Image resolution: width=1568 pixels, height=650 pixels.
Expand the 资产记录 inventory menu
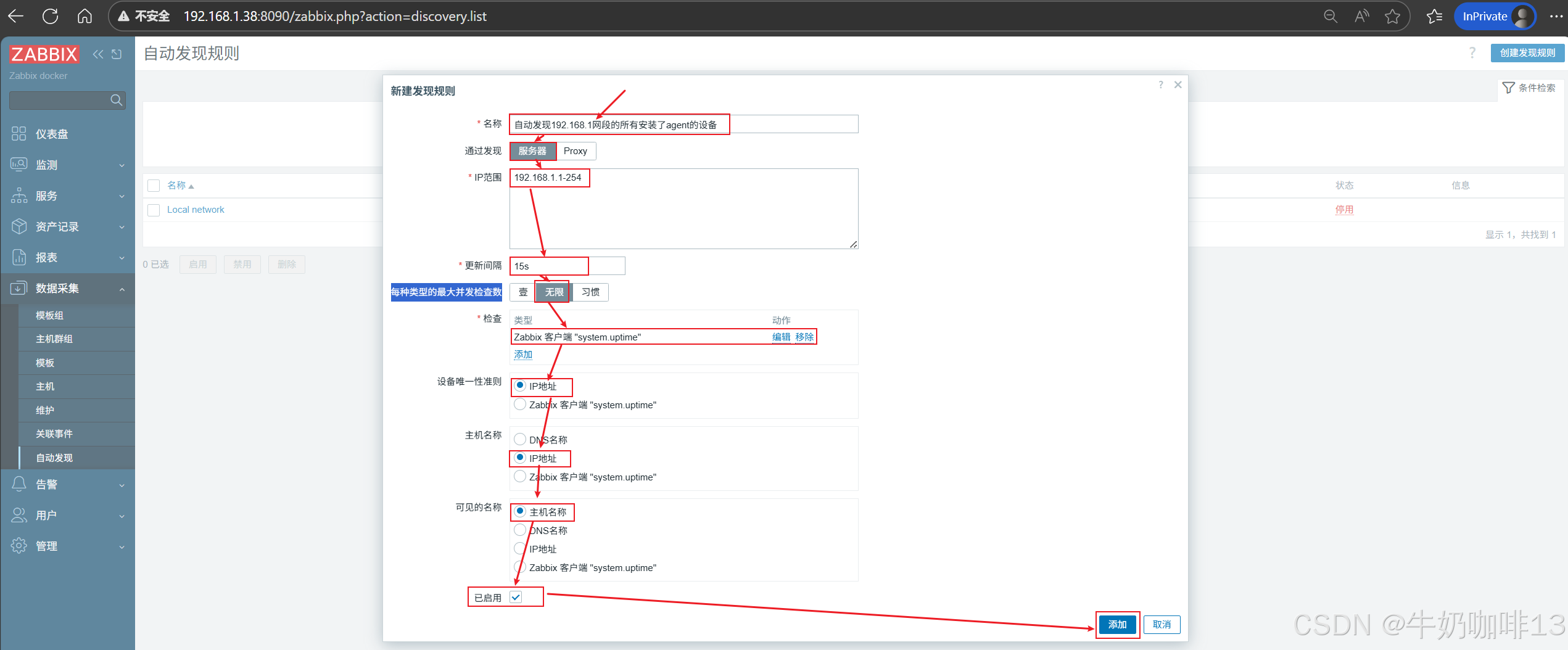(68, 226)
